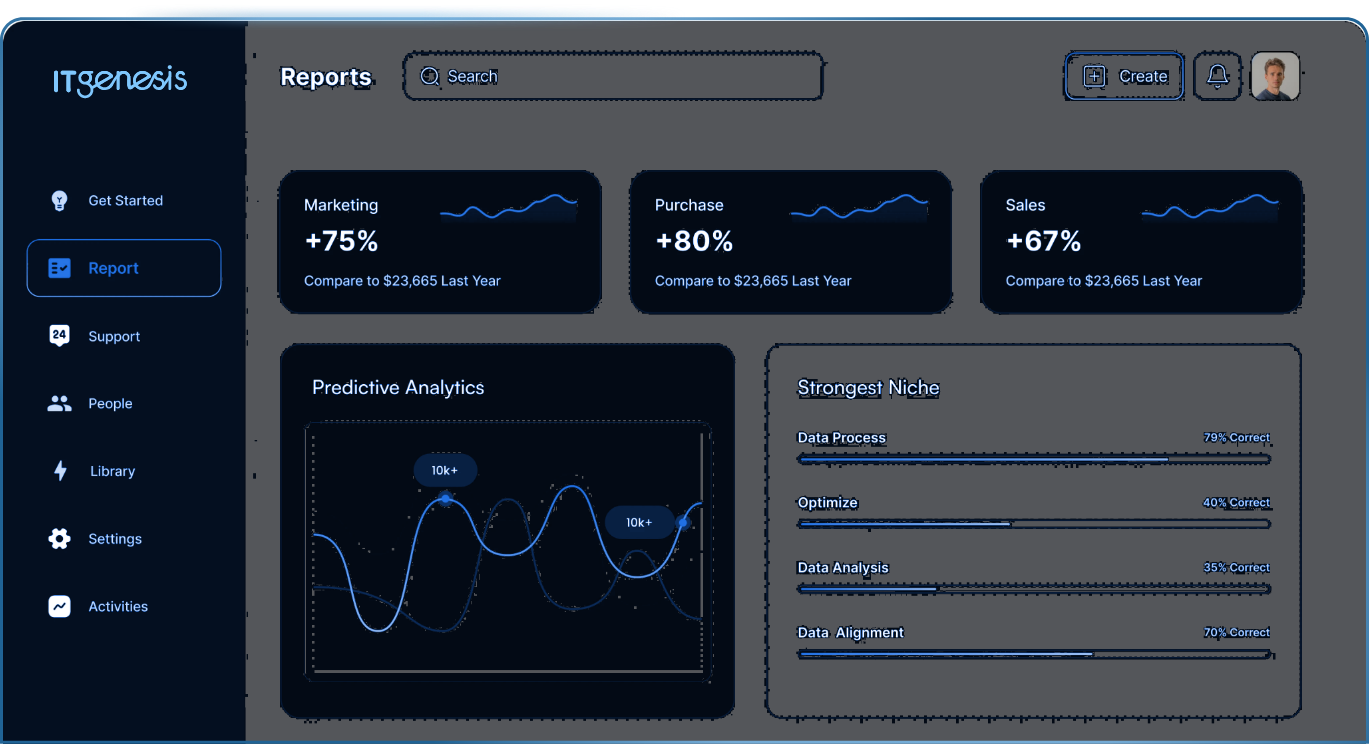Open the Purchase +80% stat card
This screenshot has width=1369, height=744.
[790, 242]
